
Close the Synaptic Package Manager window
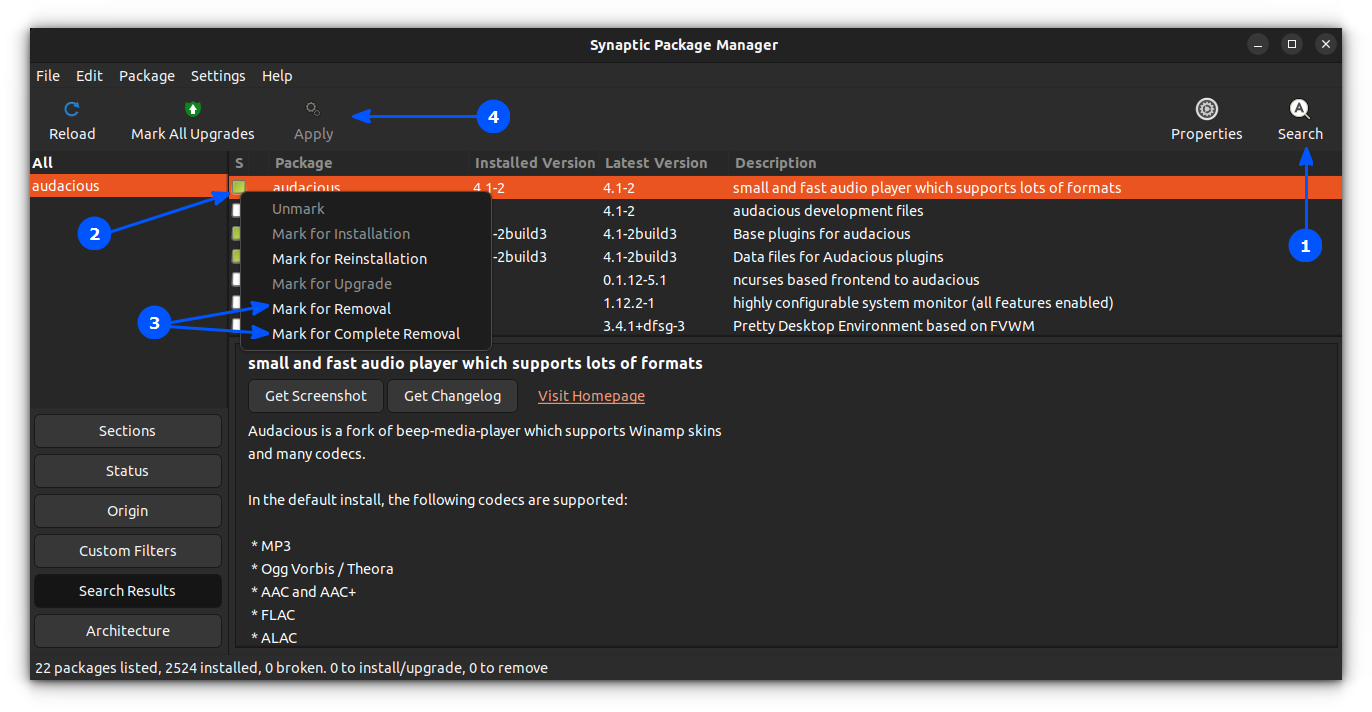click(1325, 44)
